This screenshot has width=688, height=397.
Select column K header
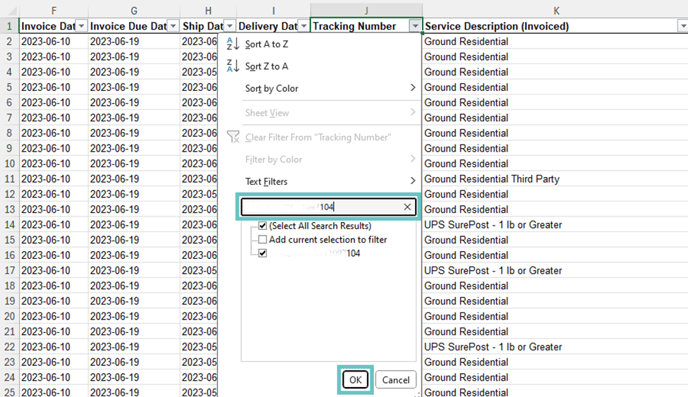555,11
